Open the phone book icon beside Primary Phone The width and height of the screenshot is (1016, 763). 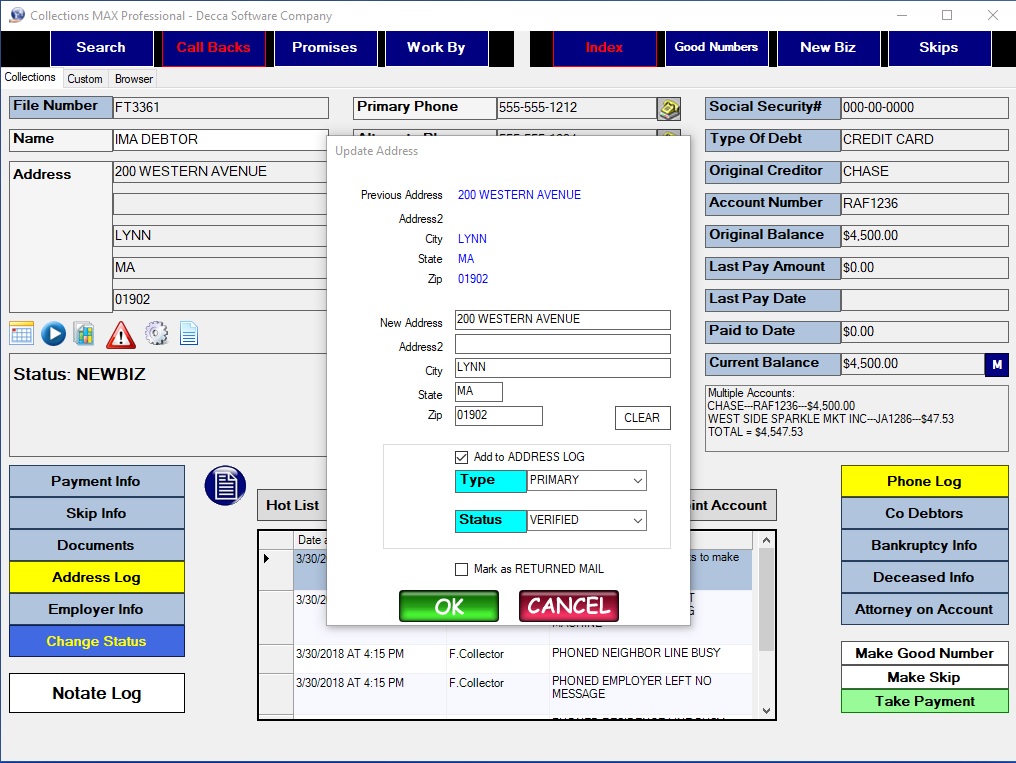click(x=668, y=106)
